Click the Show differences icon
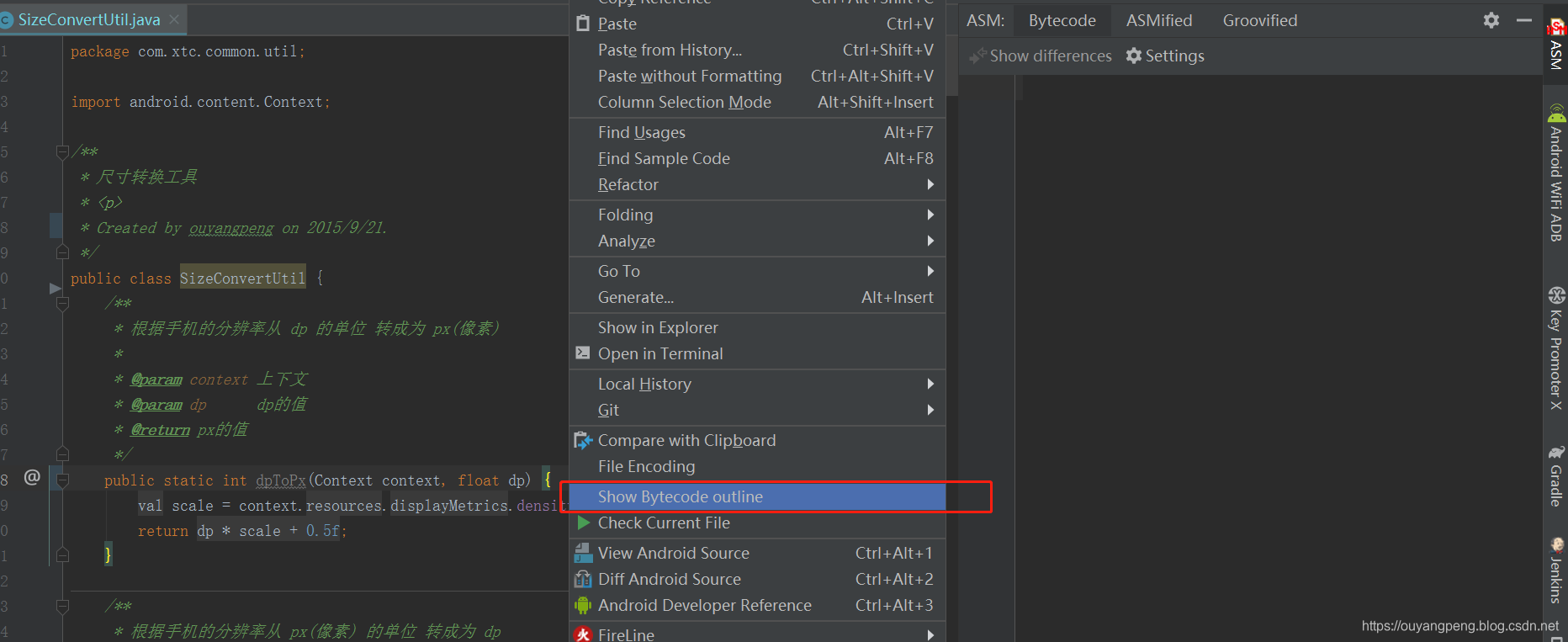The height and width of the screenshot is (642, 1568). (977, 56)
